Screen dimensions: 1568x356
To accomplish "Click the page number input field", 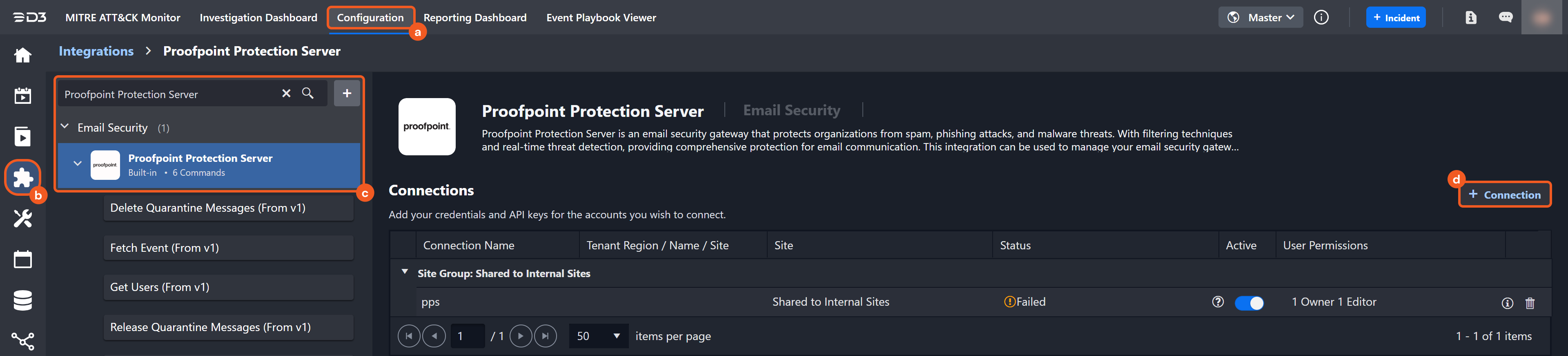I will (x=467, y=336).
